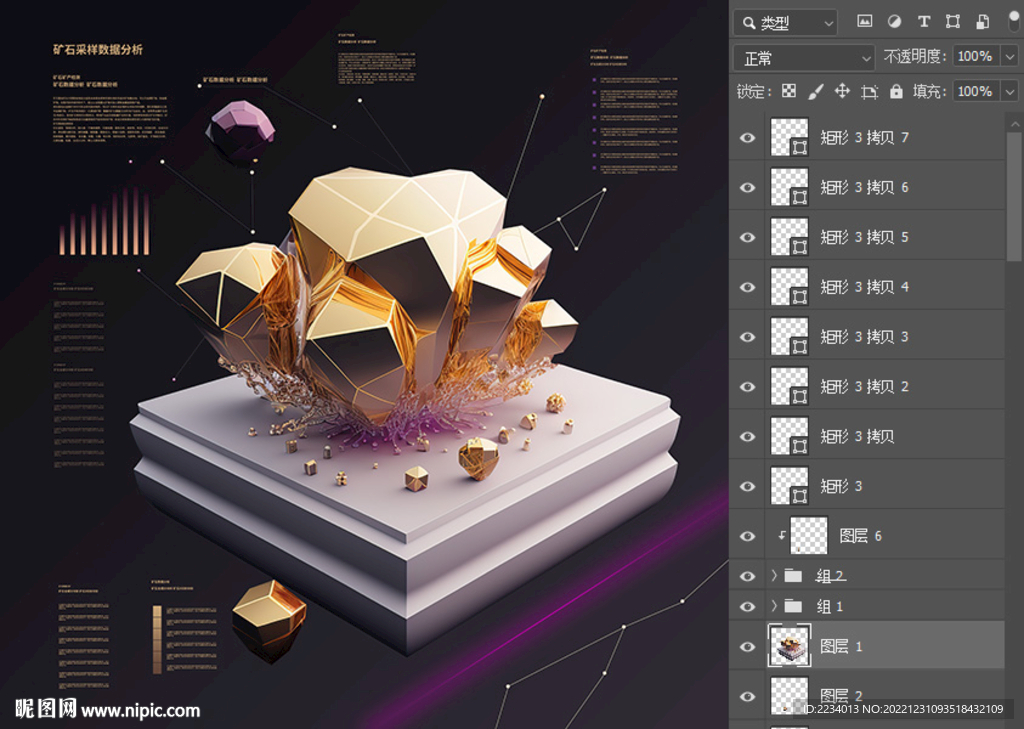Image resolution: width=1024 pixels, height=729 pixels.
Task: Toggle visibility of 图层 1 layer
Action: point(747,647)
